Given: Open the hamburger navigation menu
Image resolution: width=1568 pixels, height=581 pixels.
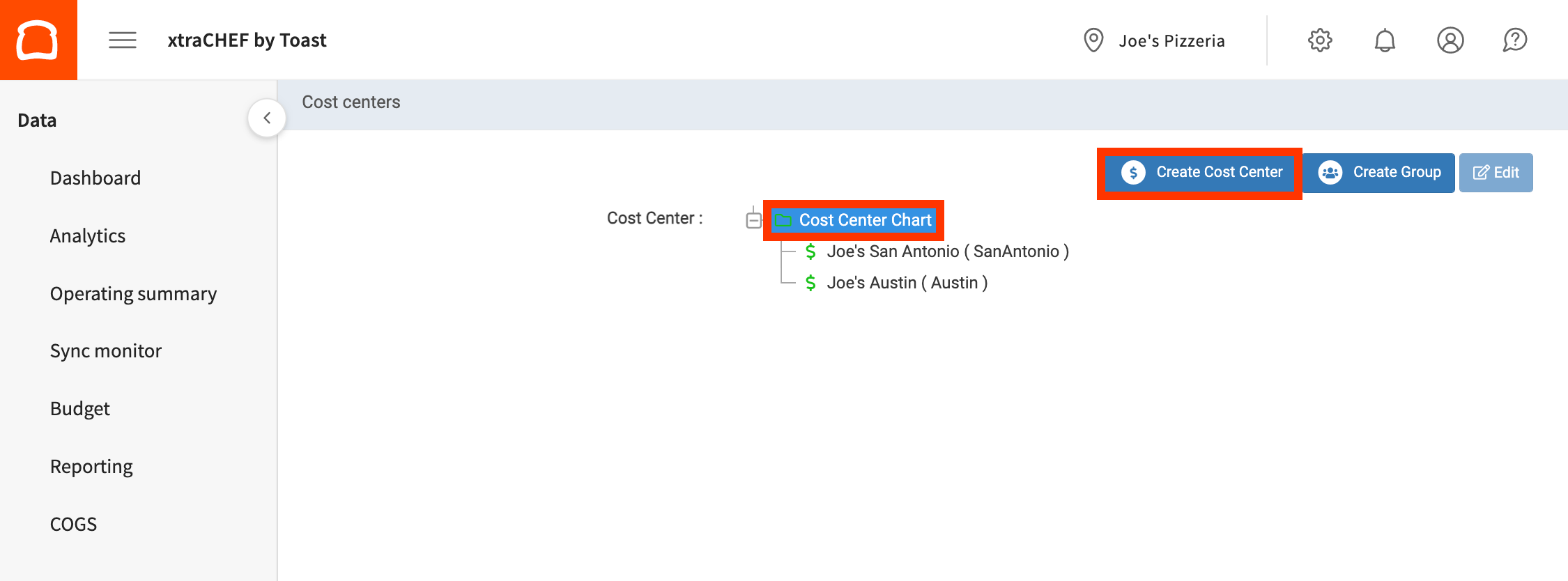Looking at the screenshot, I should tap(122, 40).
